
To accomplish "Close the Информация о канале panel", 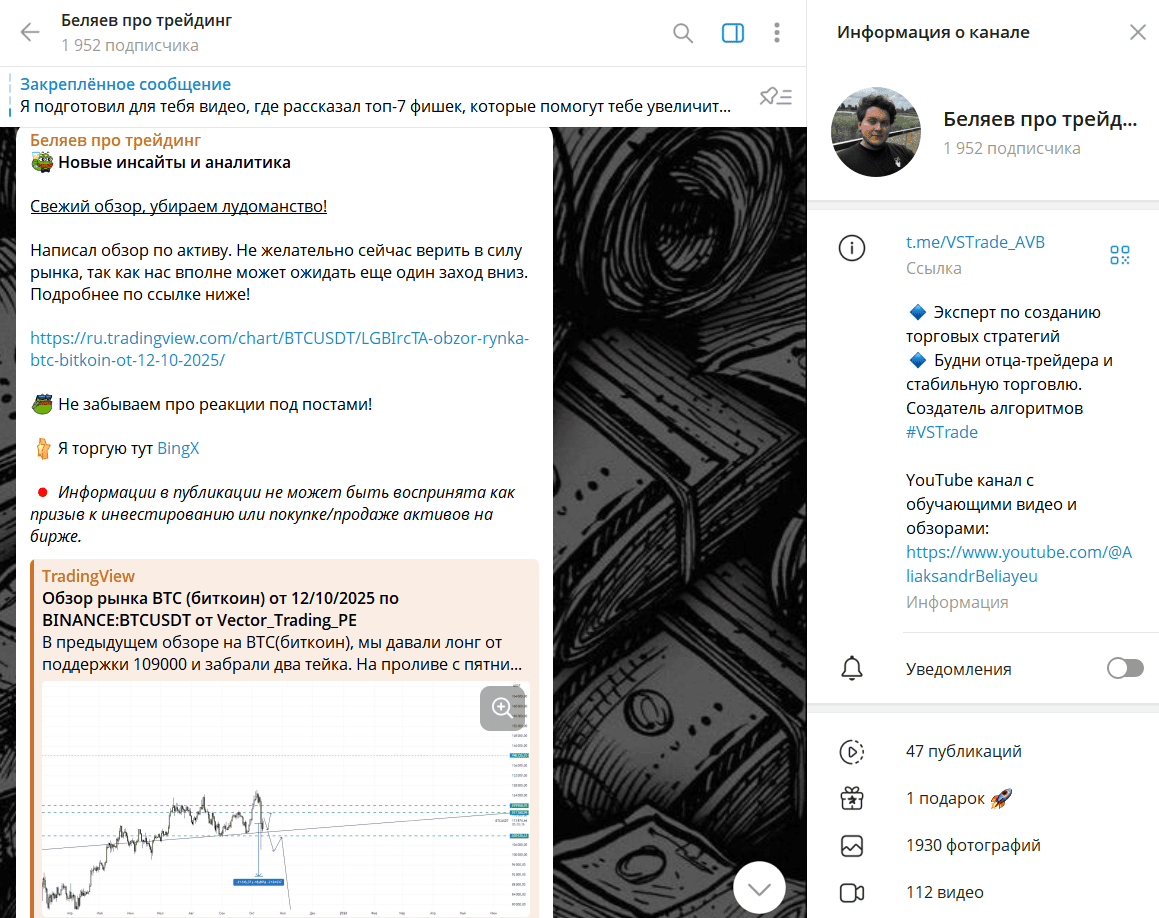I will point(1138,32).
